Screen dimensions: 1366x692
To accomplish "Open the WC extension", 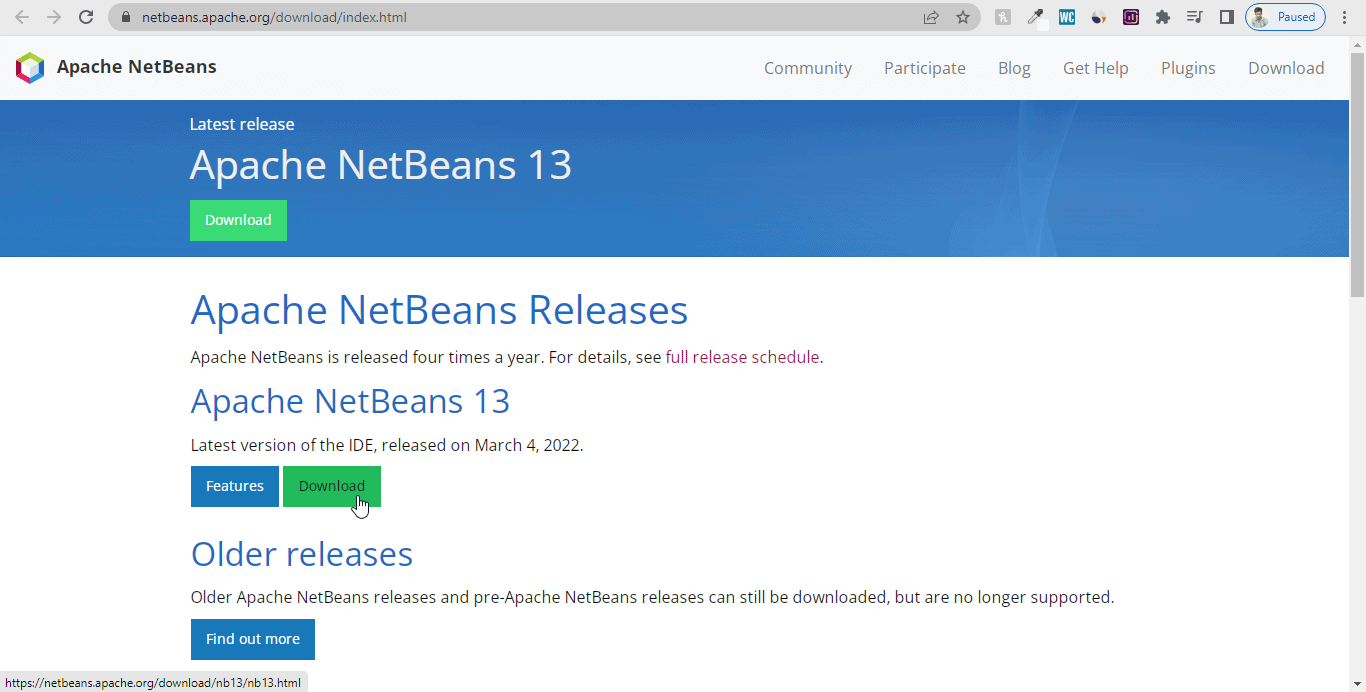I will (x=1067, y=17).
